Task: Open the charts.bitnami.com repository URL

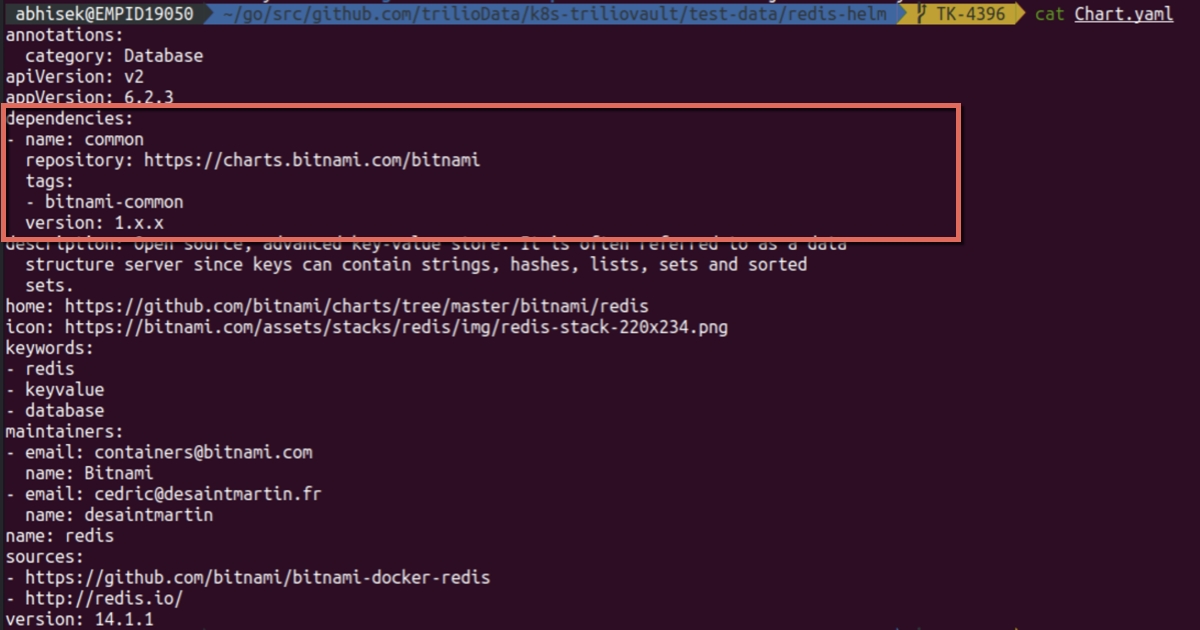Action: (312, 160)
